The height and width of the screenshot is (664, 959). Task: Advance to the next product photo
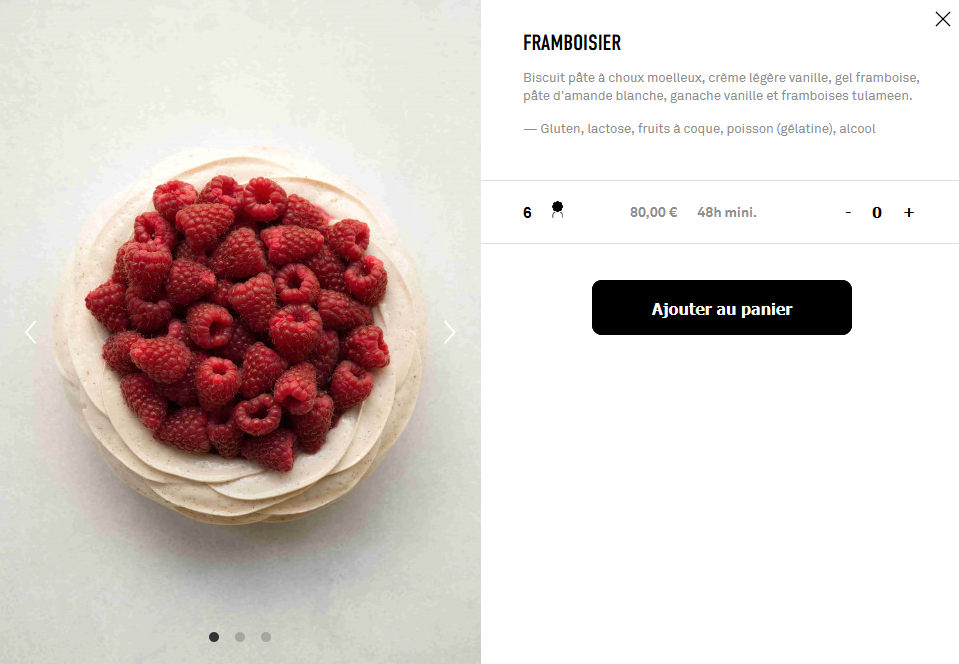(x=450, y=332)
